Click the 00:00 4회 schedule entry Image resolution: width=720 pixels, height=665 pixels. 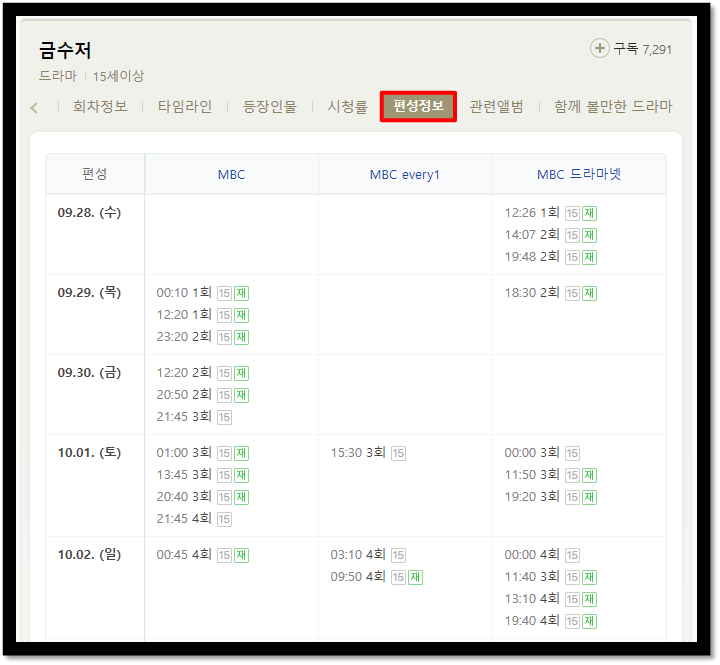(x=532, y=554)
